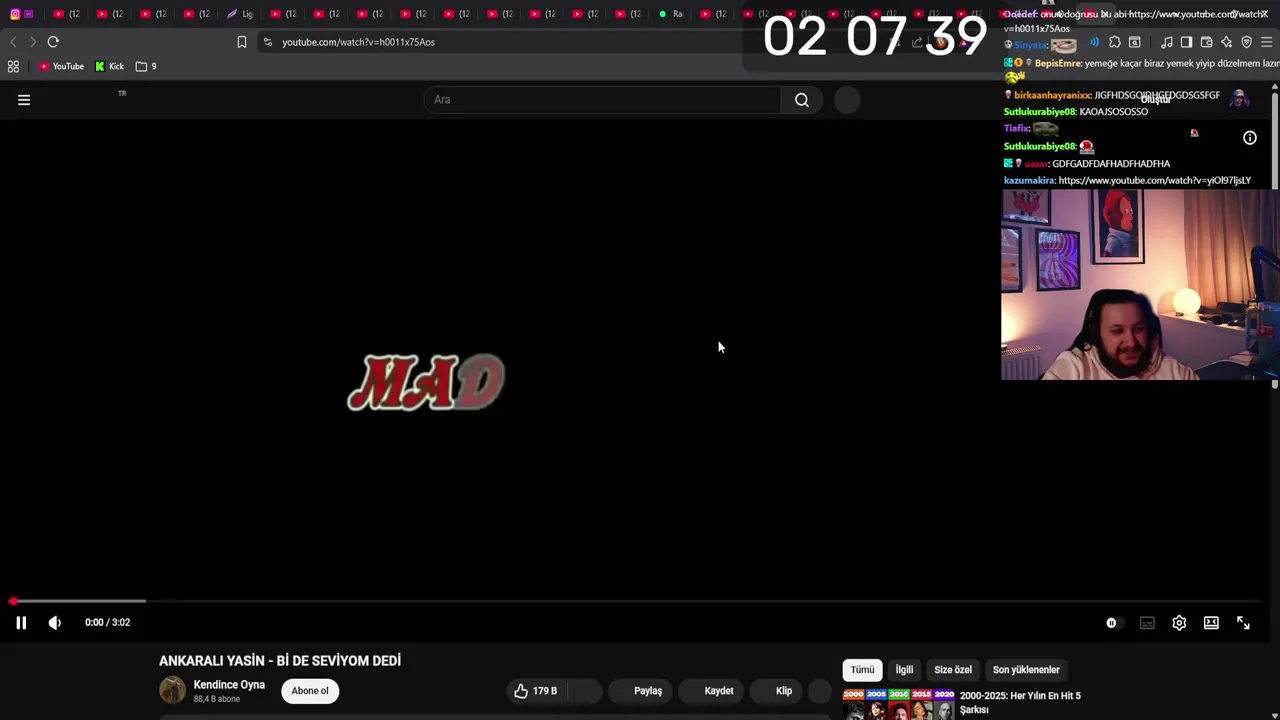This screenshot has height=720, width=1280.
Task: Click the video title 'ANKARALI YASİN - Bİ DE SEVİYOM DEDİ'
Action: click(x=280, y=661)
